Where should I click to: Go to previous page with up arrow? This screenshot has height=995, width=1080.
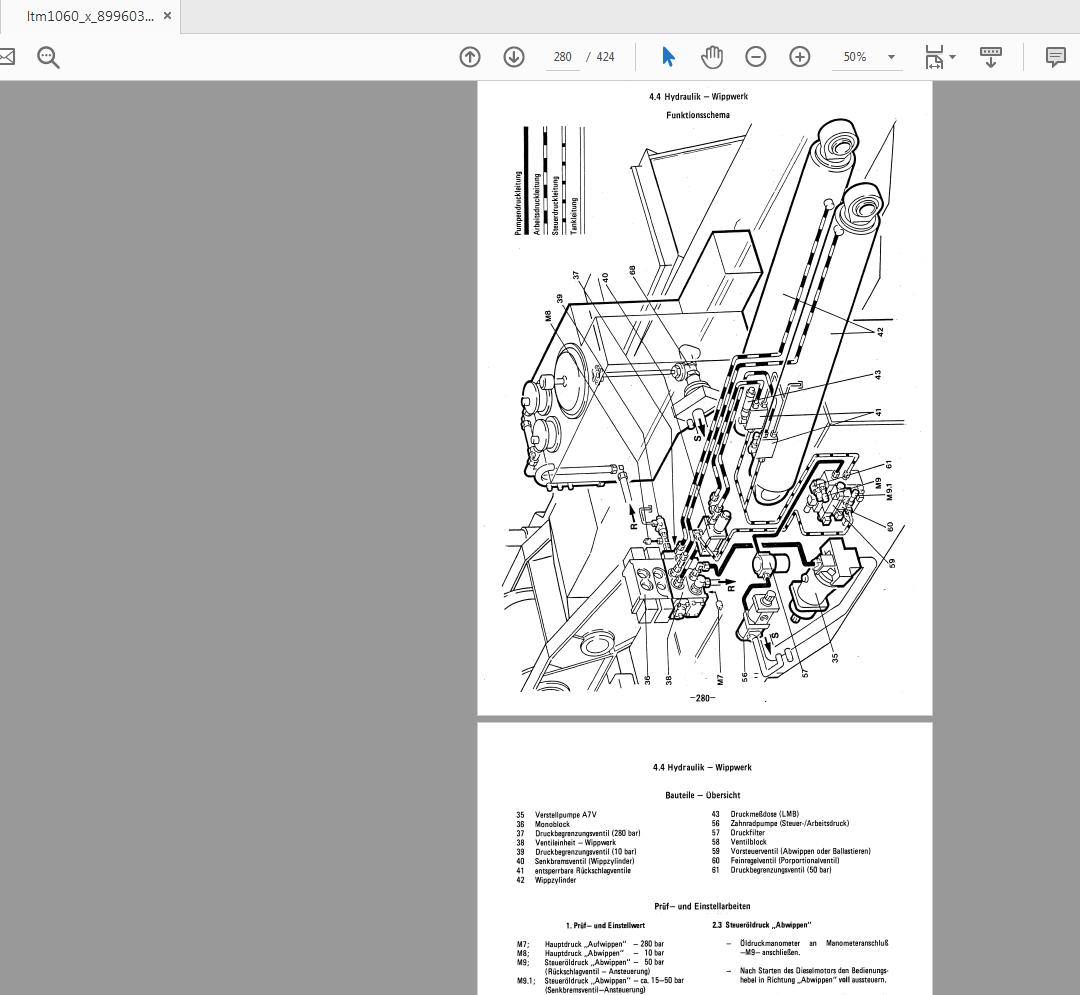(x=470, y=56)
